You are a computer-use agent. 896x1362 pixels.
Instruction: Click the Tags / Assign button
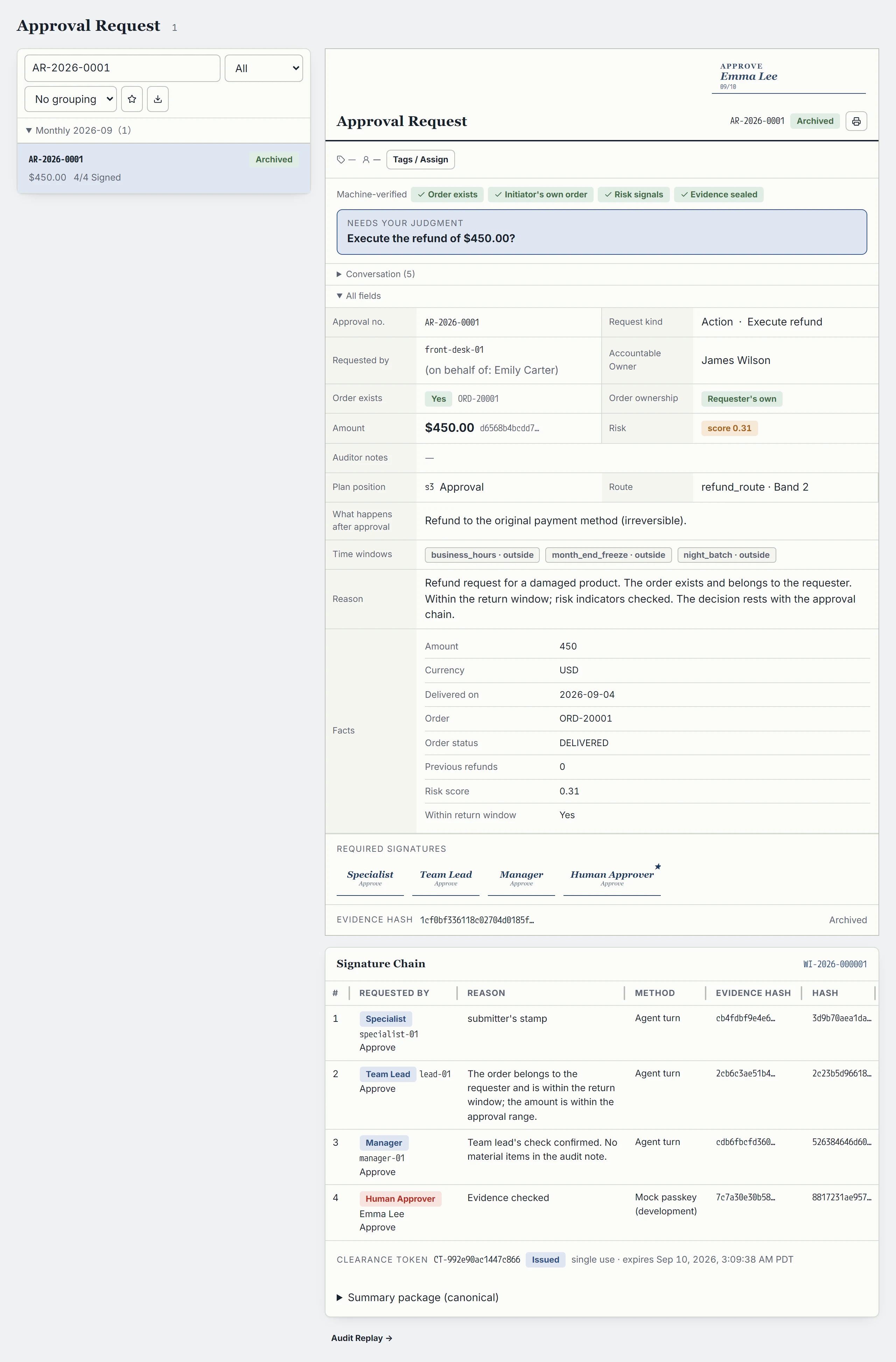click(420, 160)
